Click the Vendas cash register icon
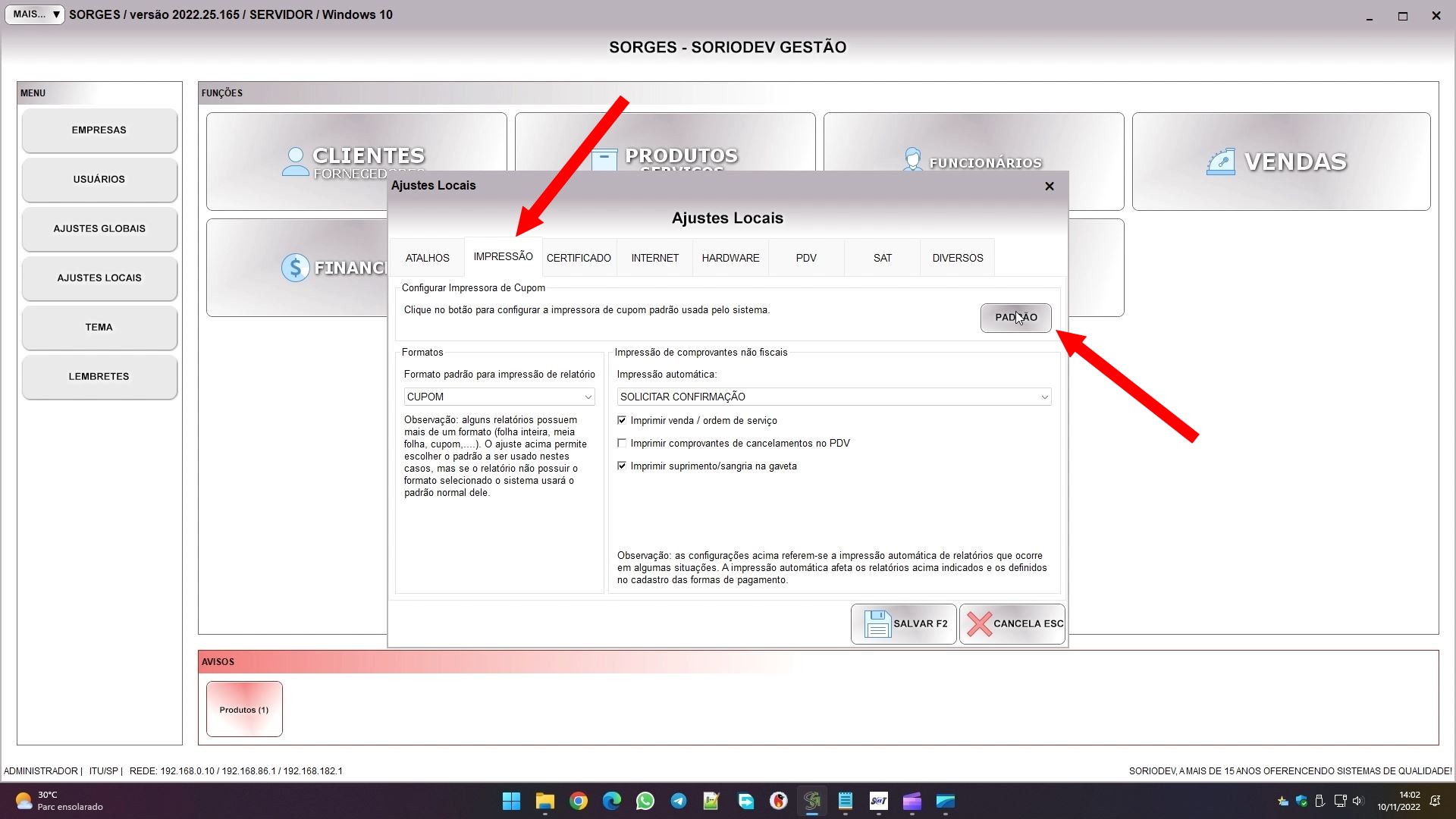Viewport: 1456px width, 819px height. click(1221, 162)
